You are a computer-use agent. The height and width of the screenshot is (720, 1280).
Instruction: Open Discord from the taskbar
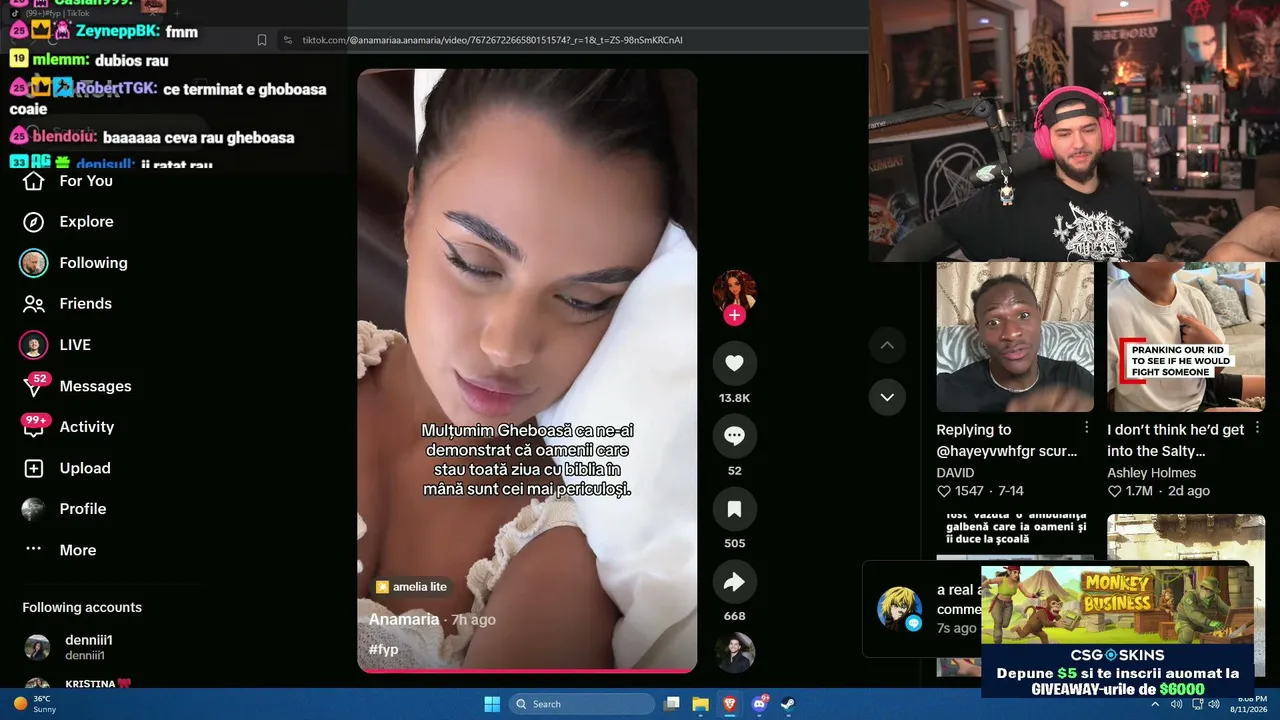[x=759, y=704]
